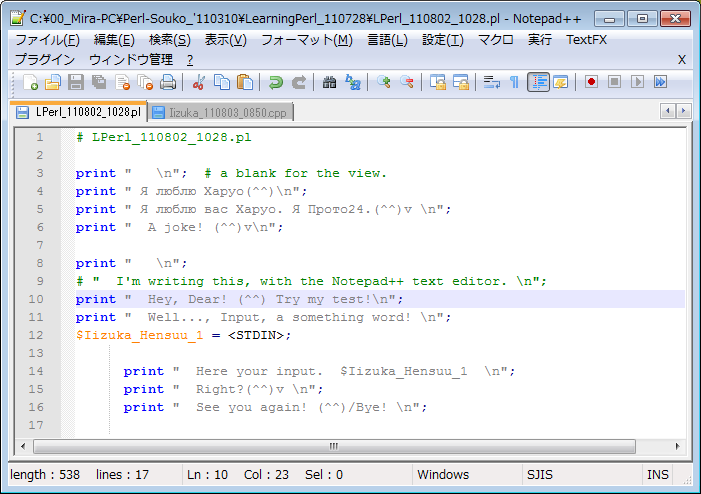Screen dimensions: 701x494
Task: Open the 表示(V) menu
Action: pyautogui.click(x=225, y=40)
